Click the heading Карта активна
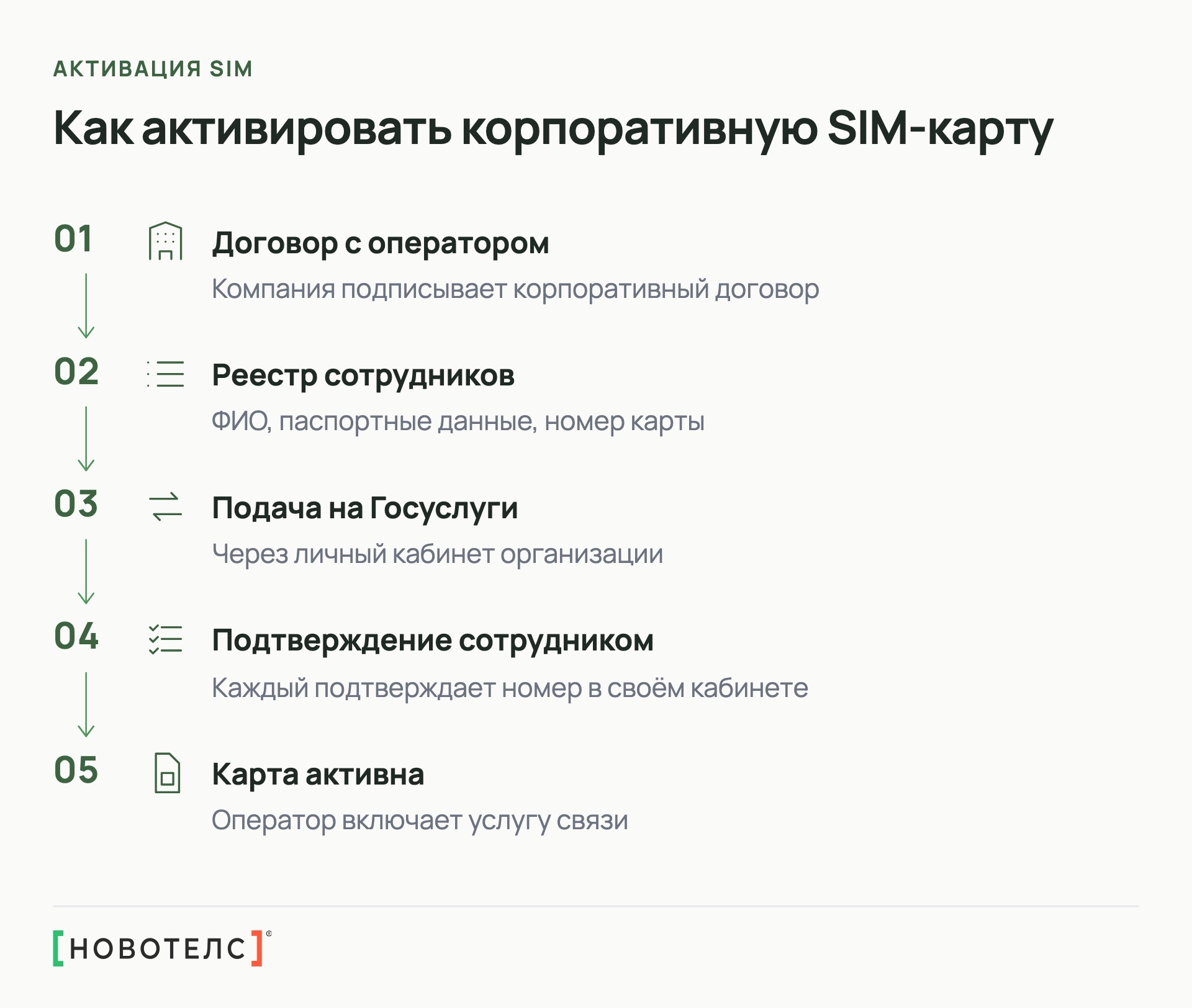Screen dimensions: 1192x1008 pyautogui.click(x=318, y=774)
